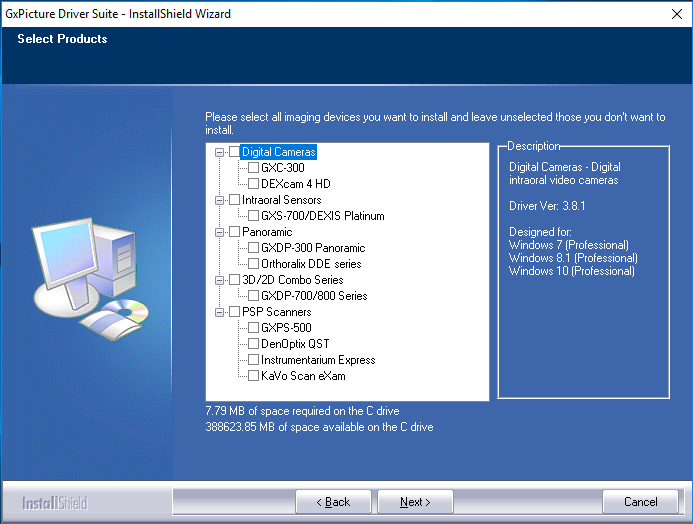Image resolution: width=693 pixels, height=524 pixels.
Task: Check the DenOptix QST checkbox
Action: click(x=253, y=344)
